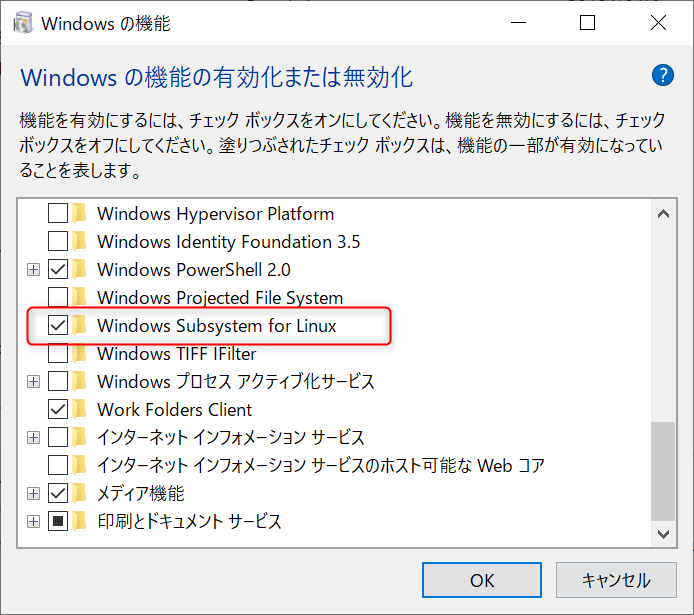Viewport: 694px width, 615px height.
Task: Click folder icon beside メディア機能
Action: click(80, 493)
